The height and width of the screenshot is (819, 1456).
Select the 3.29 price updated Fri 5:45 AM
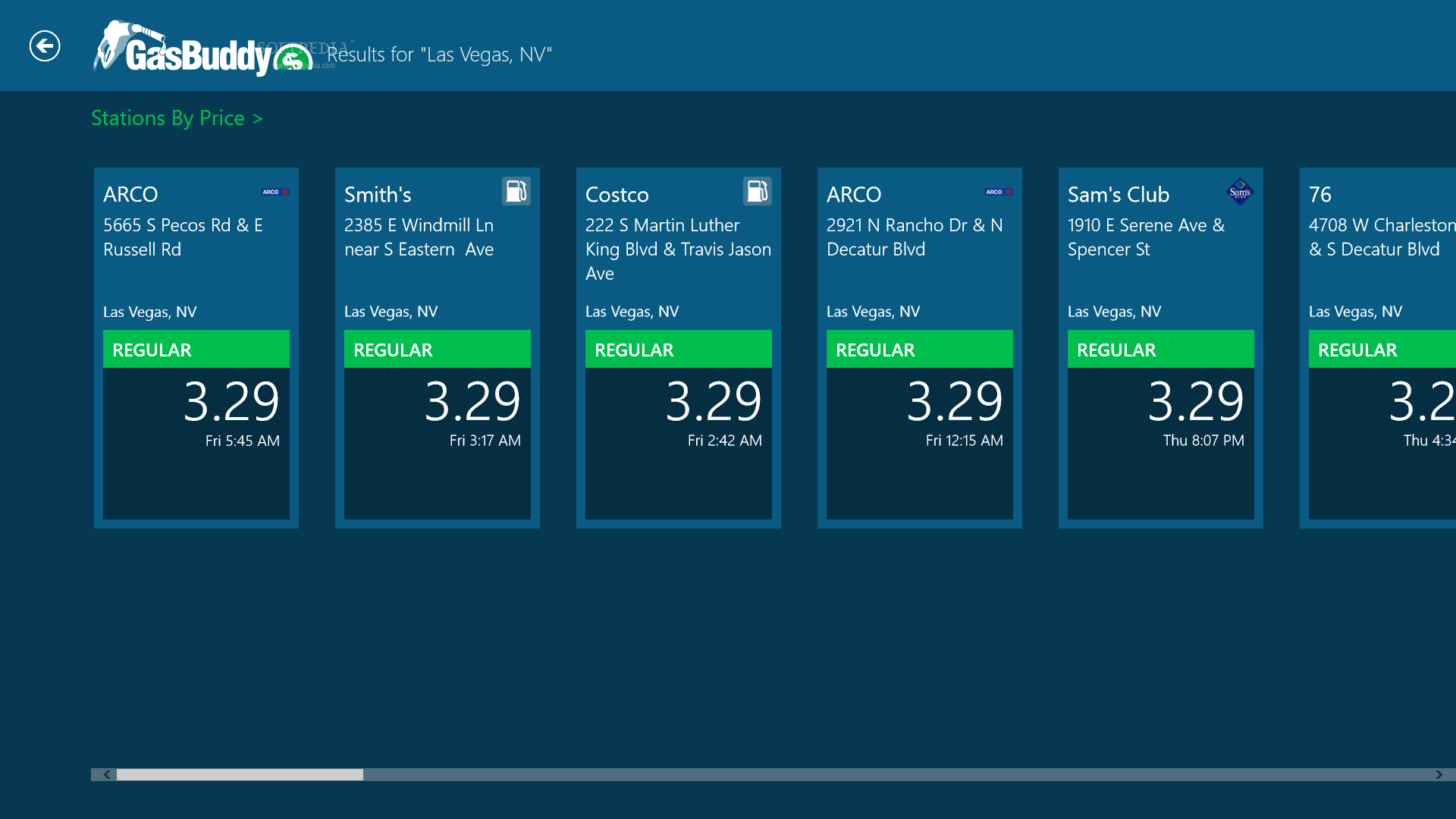click(x=231, y=401)
